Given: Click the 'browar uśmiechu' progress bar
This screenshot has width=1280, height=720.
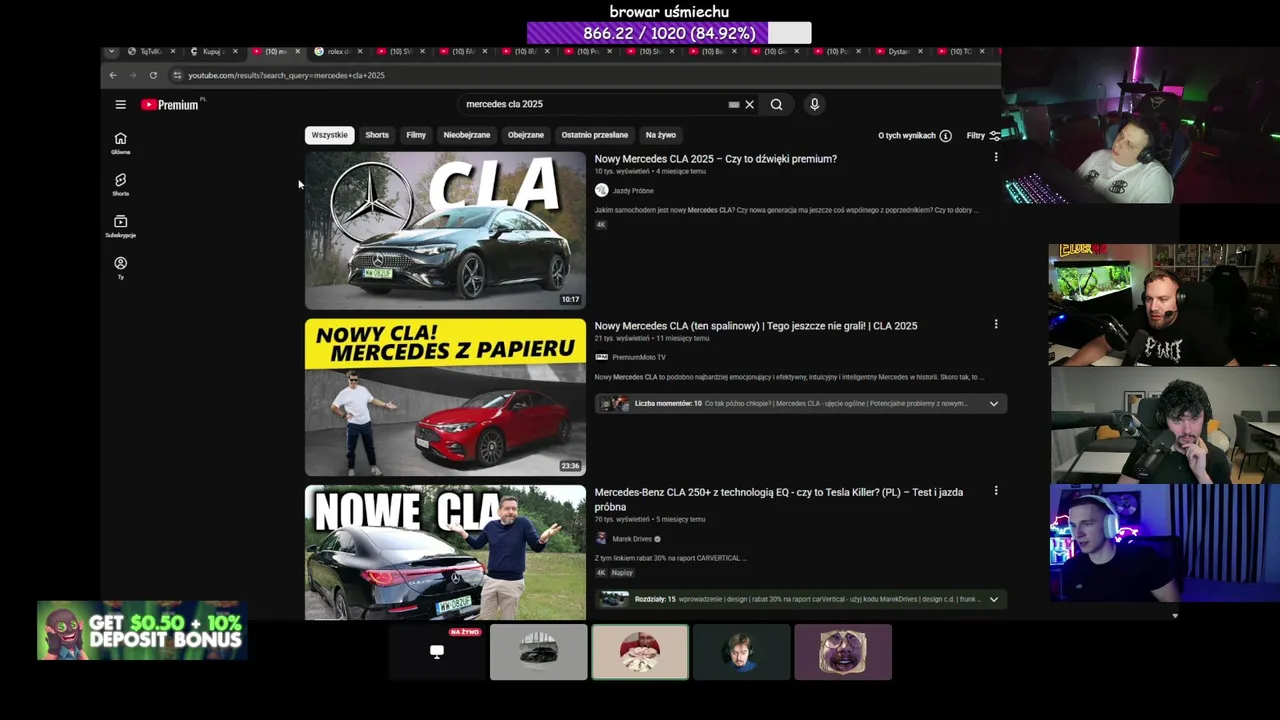Looking at the screenshot, I should click(x=669, y=33).
